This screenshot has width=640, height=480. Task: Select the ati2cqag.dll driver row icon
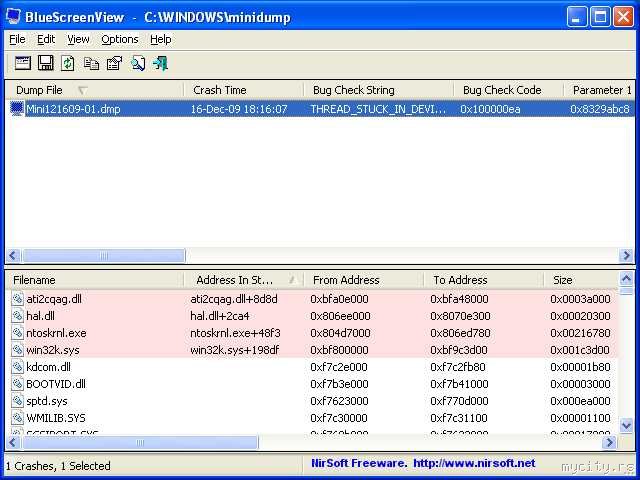pyautogui.click(x=17, y=299)
